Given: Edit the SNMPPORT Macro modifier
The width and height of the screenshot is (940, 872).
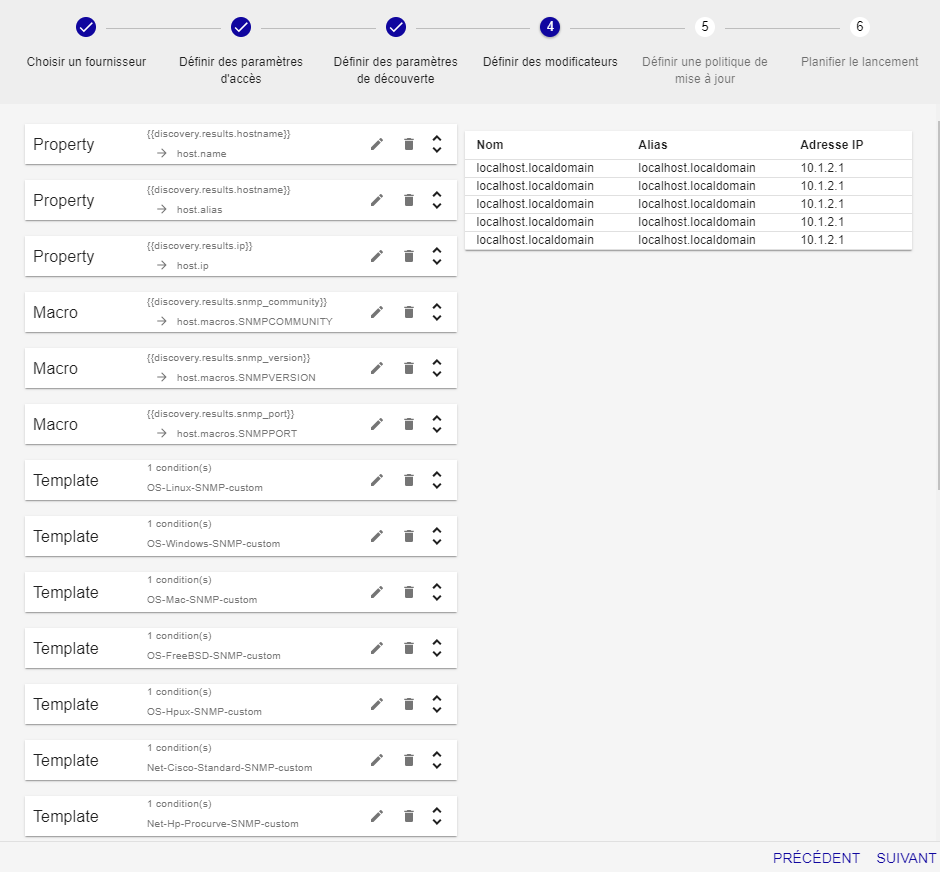Looking at the screenshot, I should (376, 424).
